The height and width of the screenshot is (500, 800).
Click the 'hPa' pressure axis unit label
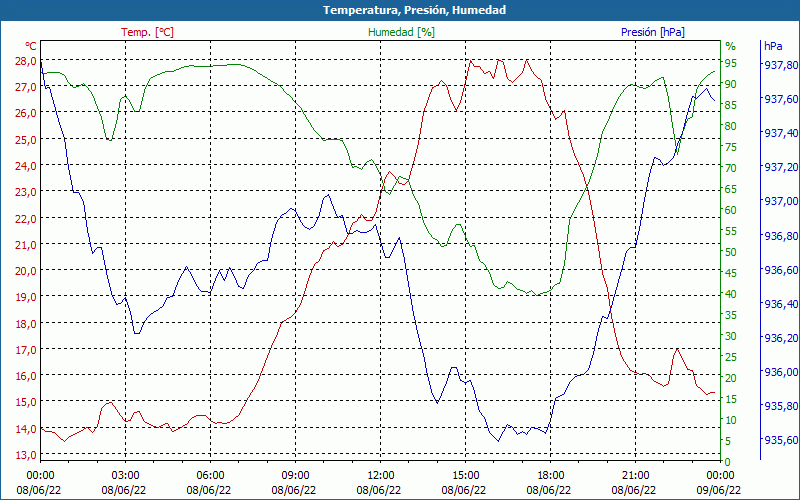[773, 46]
